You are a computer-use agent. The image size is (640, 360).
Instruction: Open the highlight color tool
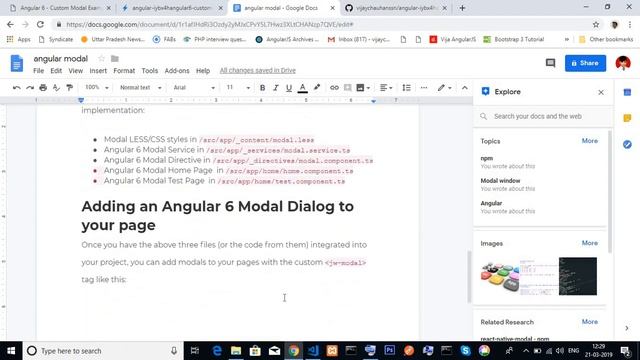coord(317,88)
